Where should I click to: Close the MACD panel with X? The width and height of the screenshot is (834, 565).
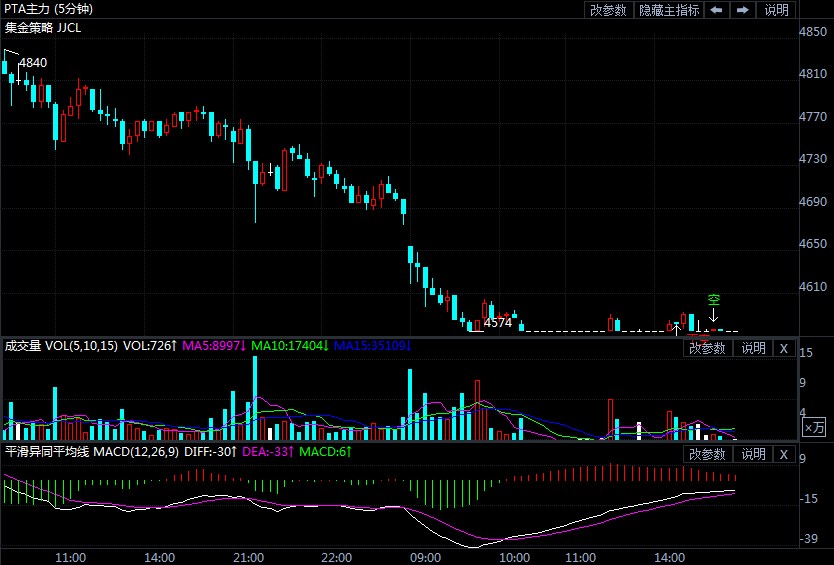[x=783, y=454]
